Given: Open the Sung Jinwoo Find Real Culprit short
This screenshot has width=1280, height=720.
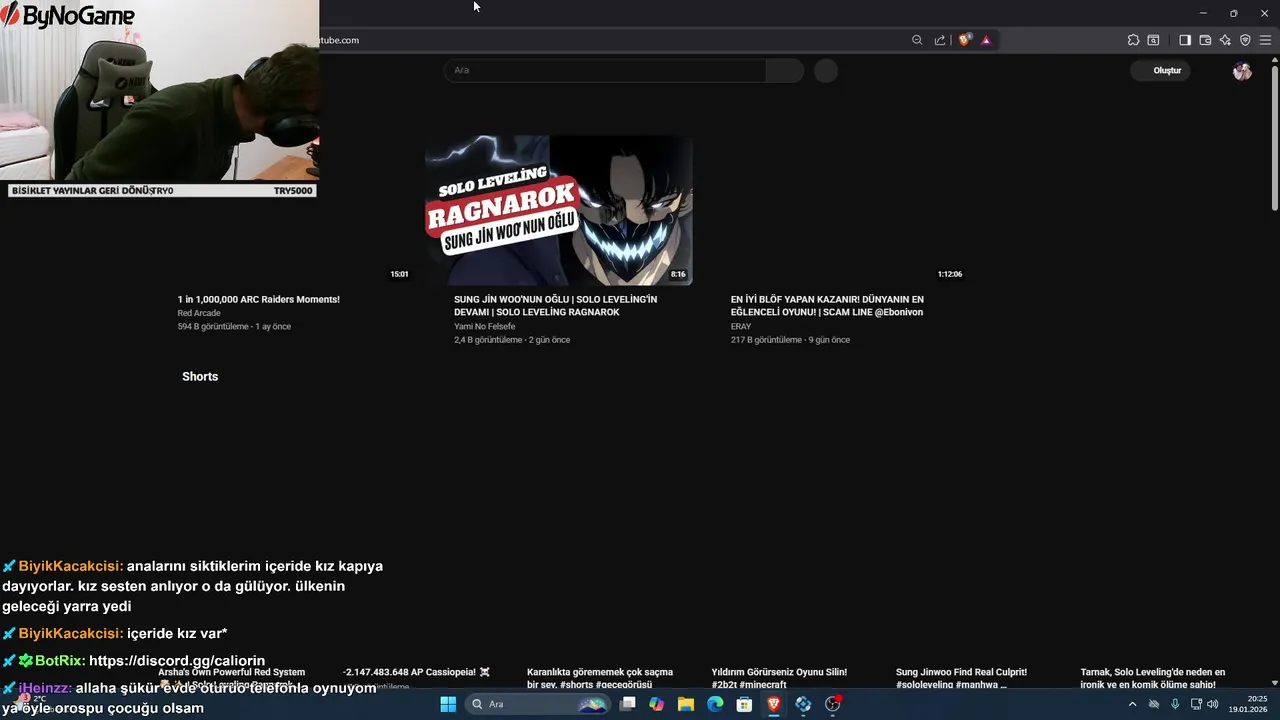Looking at the screenshot, I should tap(961, 678).
